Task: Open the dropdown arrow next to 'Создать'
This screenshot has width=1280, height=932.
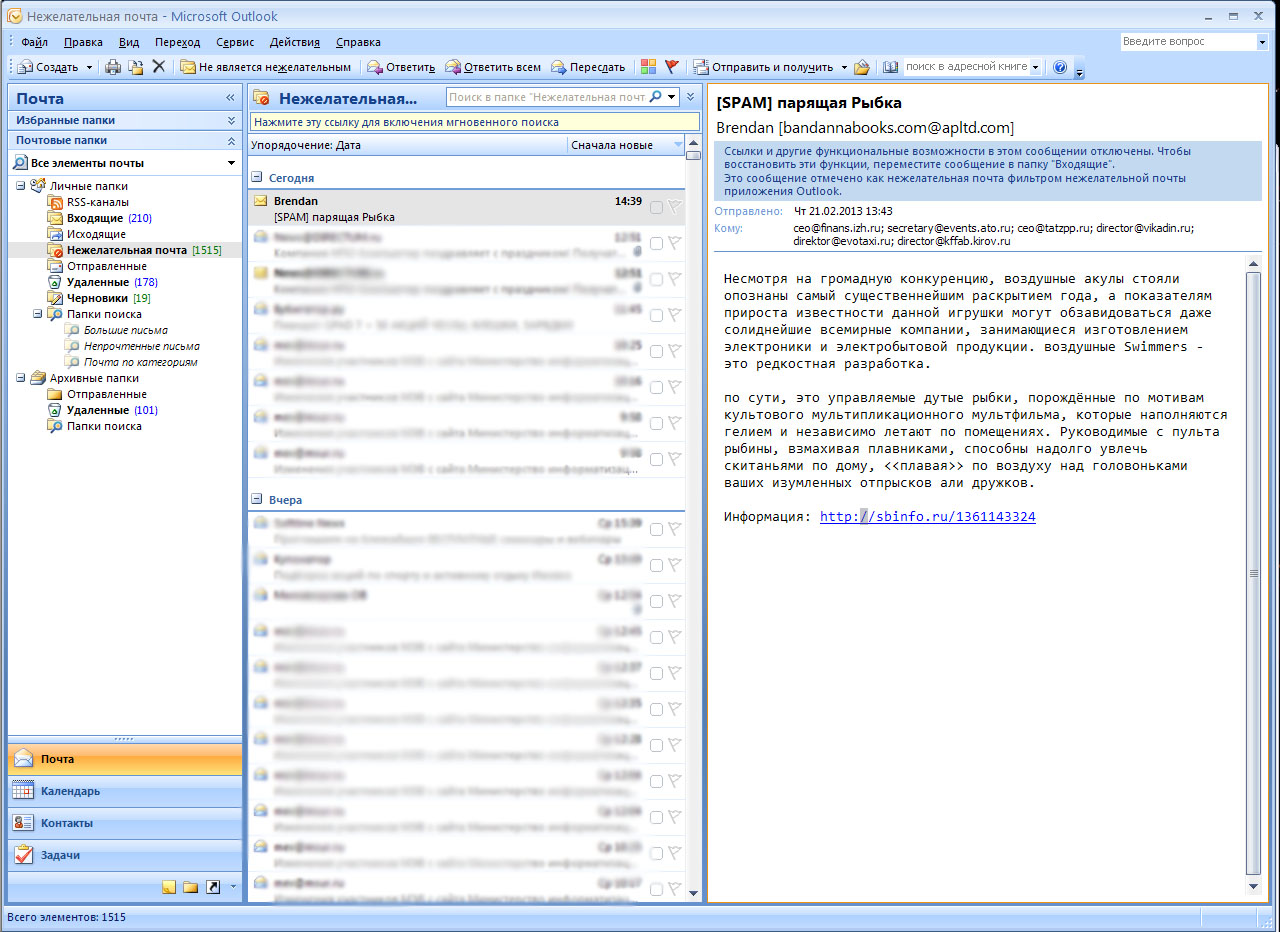Action: pos(89,67)
